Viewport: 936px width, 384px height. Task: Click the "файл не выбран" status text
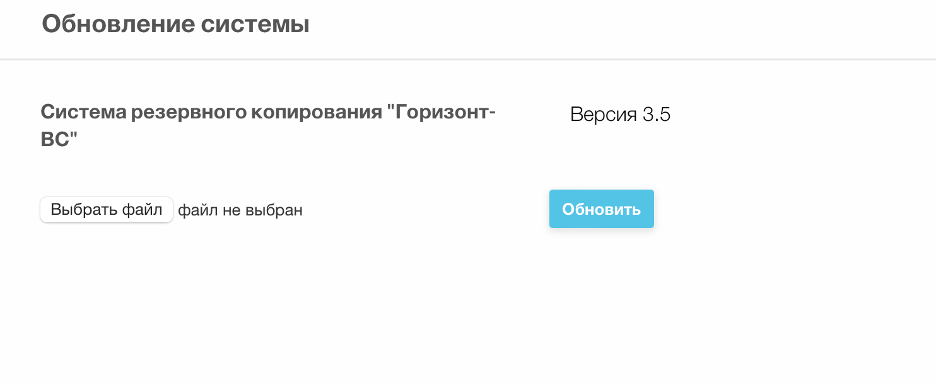pyautogui.click(x=240, y=210)
